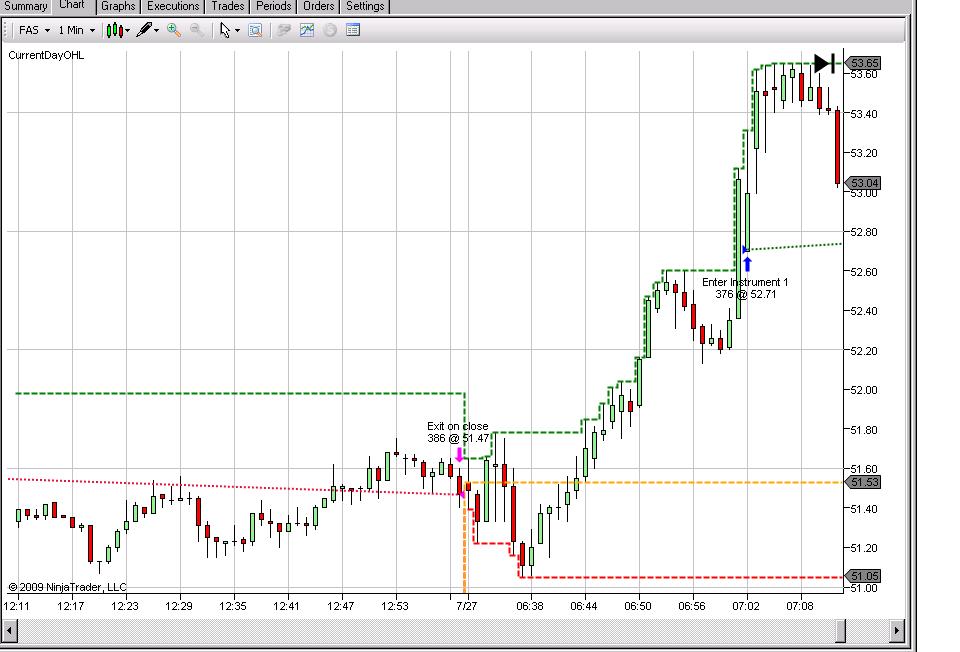
Task: Open the Graphs tab
Action: pos(118,6)
